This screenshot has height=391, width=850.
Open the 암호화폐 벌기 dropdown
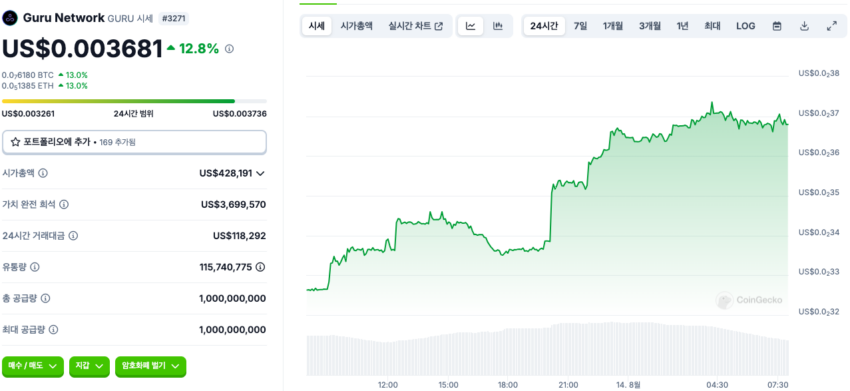pos(150,366)
